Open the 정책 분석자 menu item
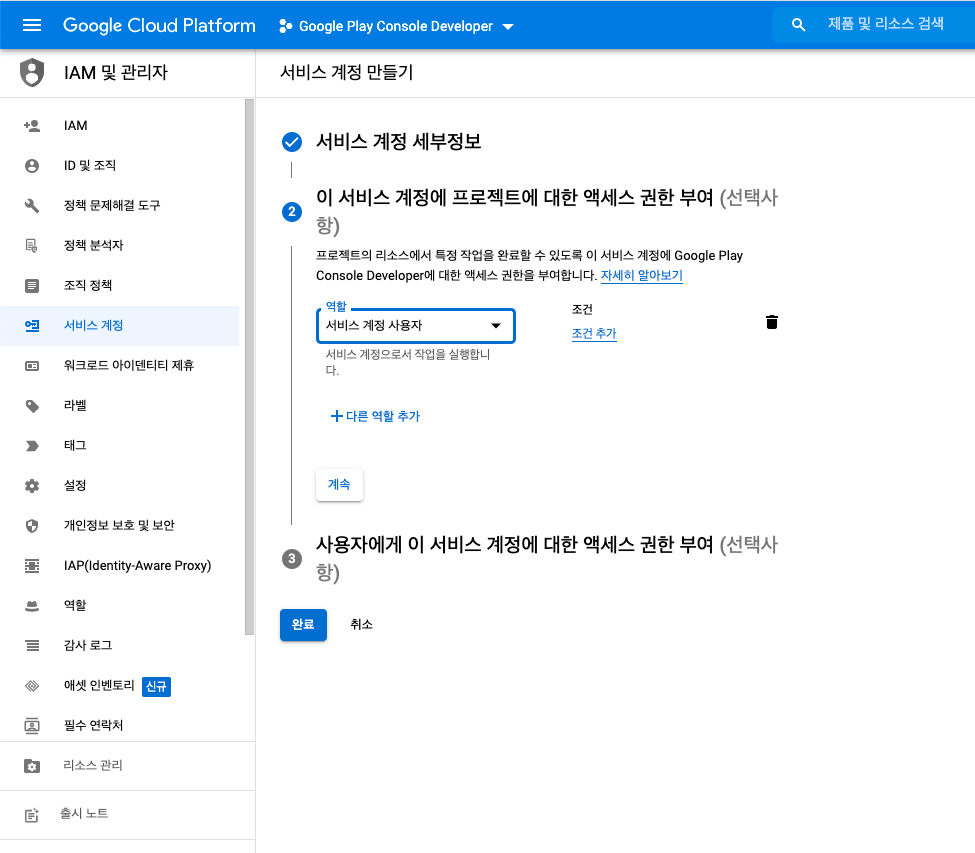 (119, 246)
